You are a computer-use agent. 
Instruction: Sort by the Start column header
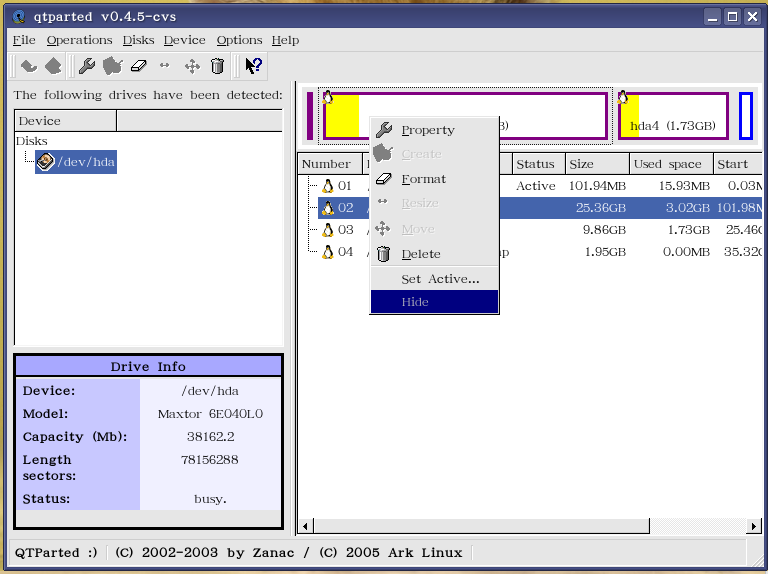pos(738,164)
